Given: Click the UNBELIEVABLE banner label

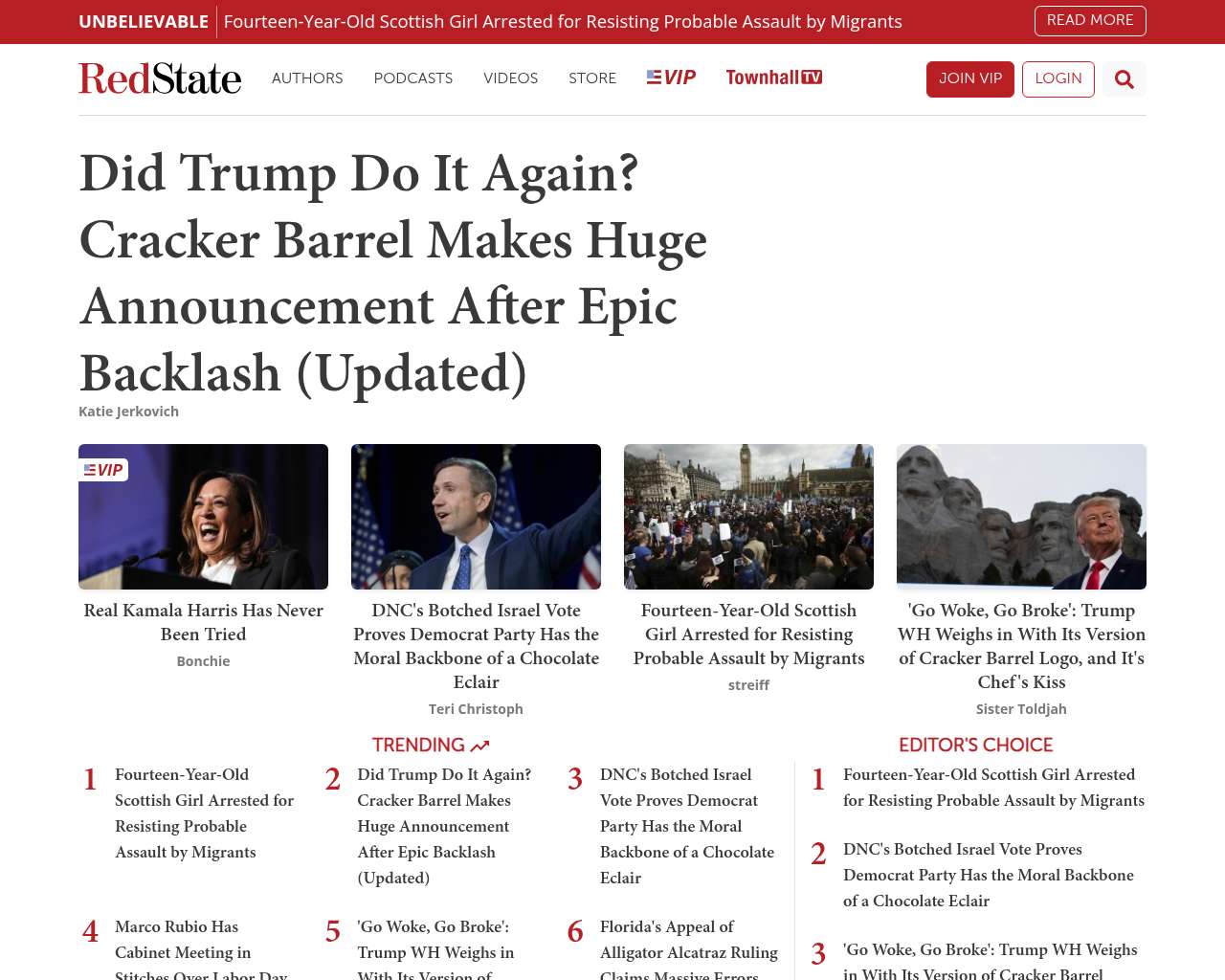Looking at the screenshot, I should 144,21.
